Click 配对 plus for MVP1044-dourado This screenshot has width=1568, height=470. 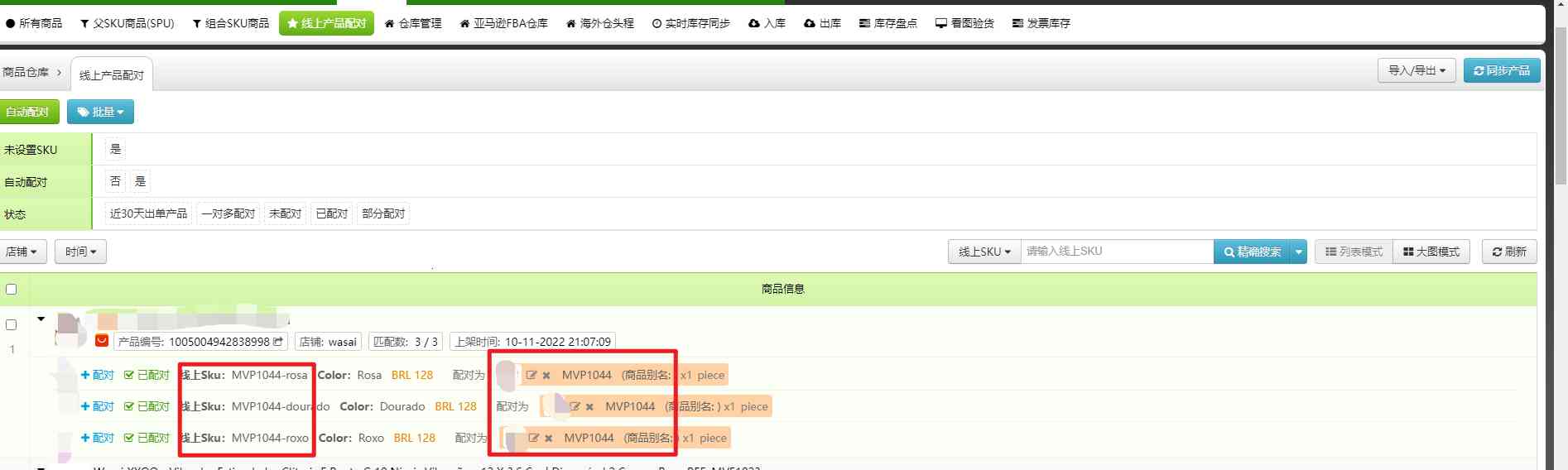[x=97, y=406]
